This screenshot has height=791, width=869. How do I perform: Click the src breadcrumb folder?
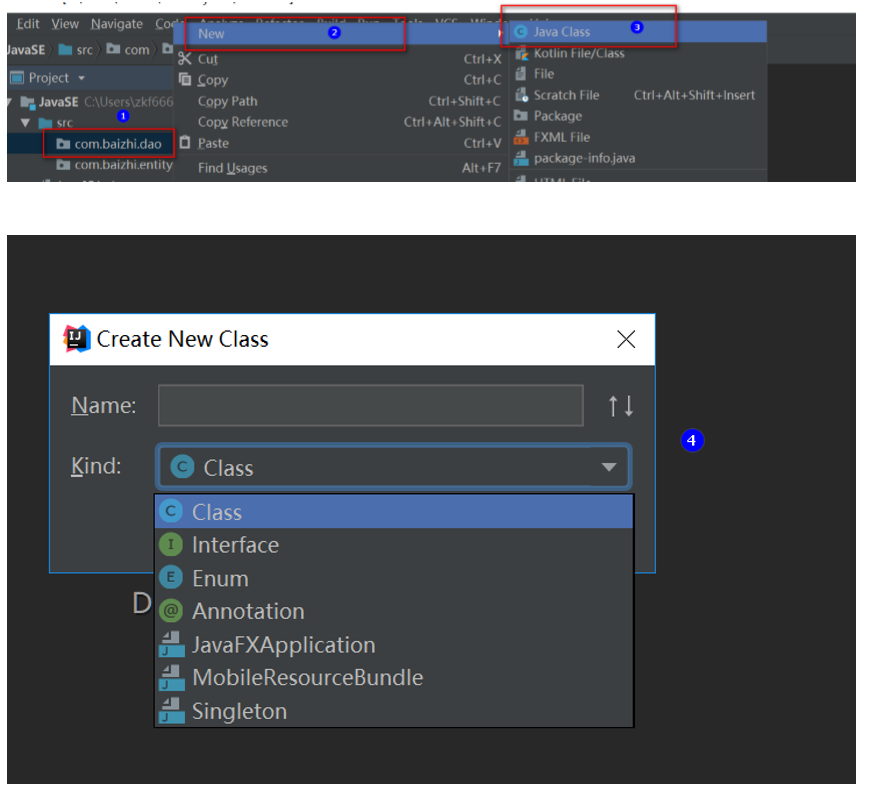coord(76,50)
